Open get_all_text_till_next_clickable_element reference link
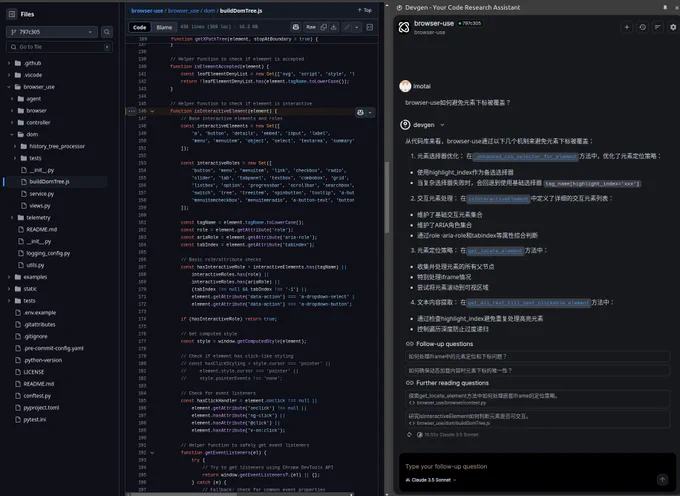The height and width of the screenshot is (496, 680). pos(529,303)
